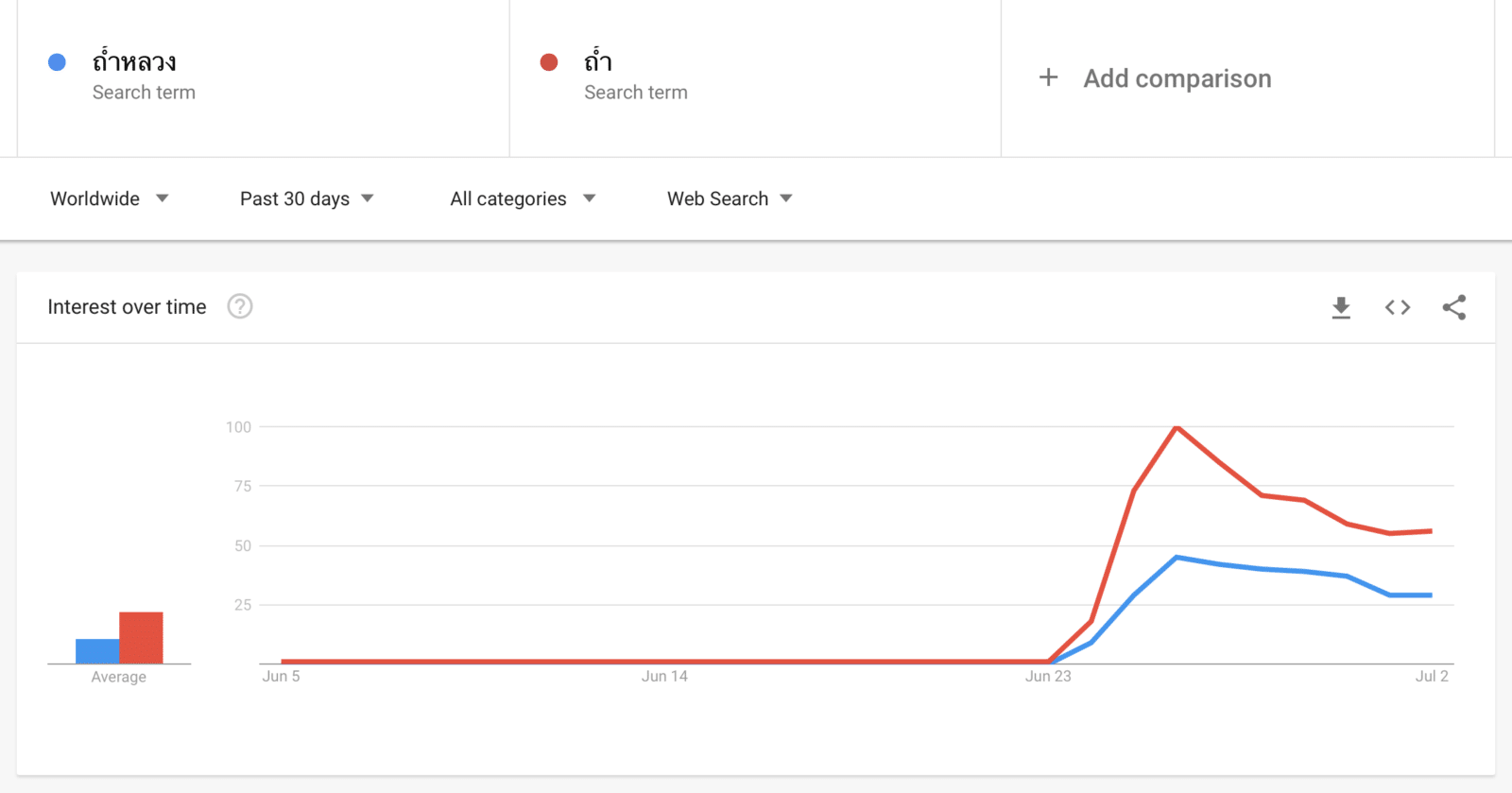Click the embed code icon
Screen dimensions: 1512x793
coord(1398,307)
